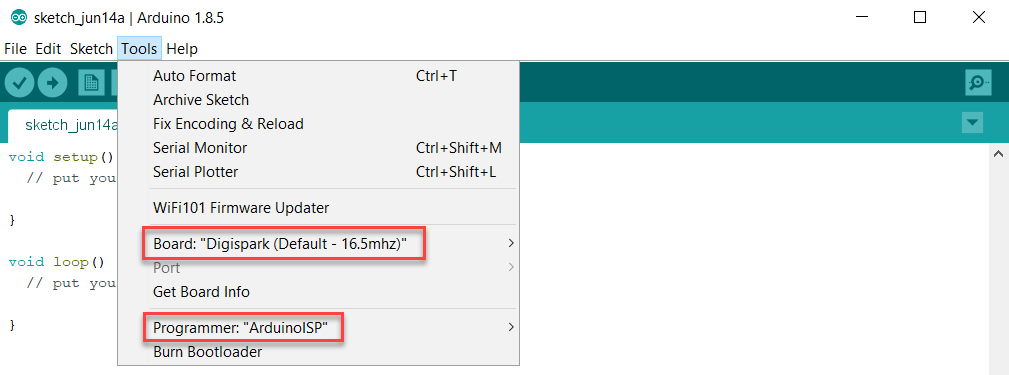
Task: Click Get Board Info entry
Action: coord(319,291)
